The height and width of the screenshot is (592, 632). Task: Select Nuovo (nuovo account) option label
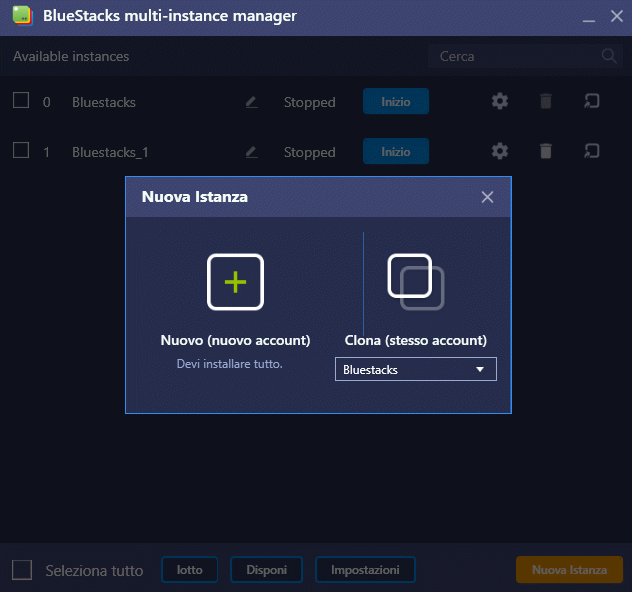tap(235, 341)
